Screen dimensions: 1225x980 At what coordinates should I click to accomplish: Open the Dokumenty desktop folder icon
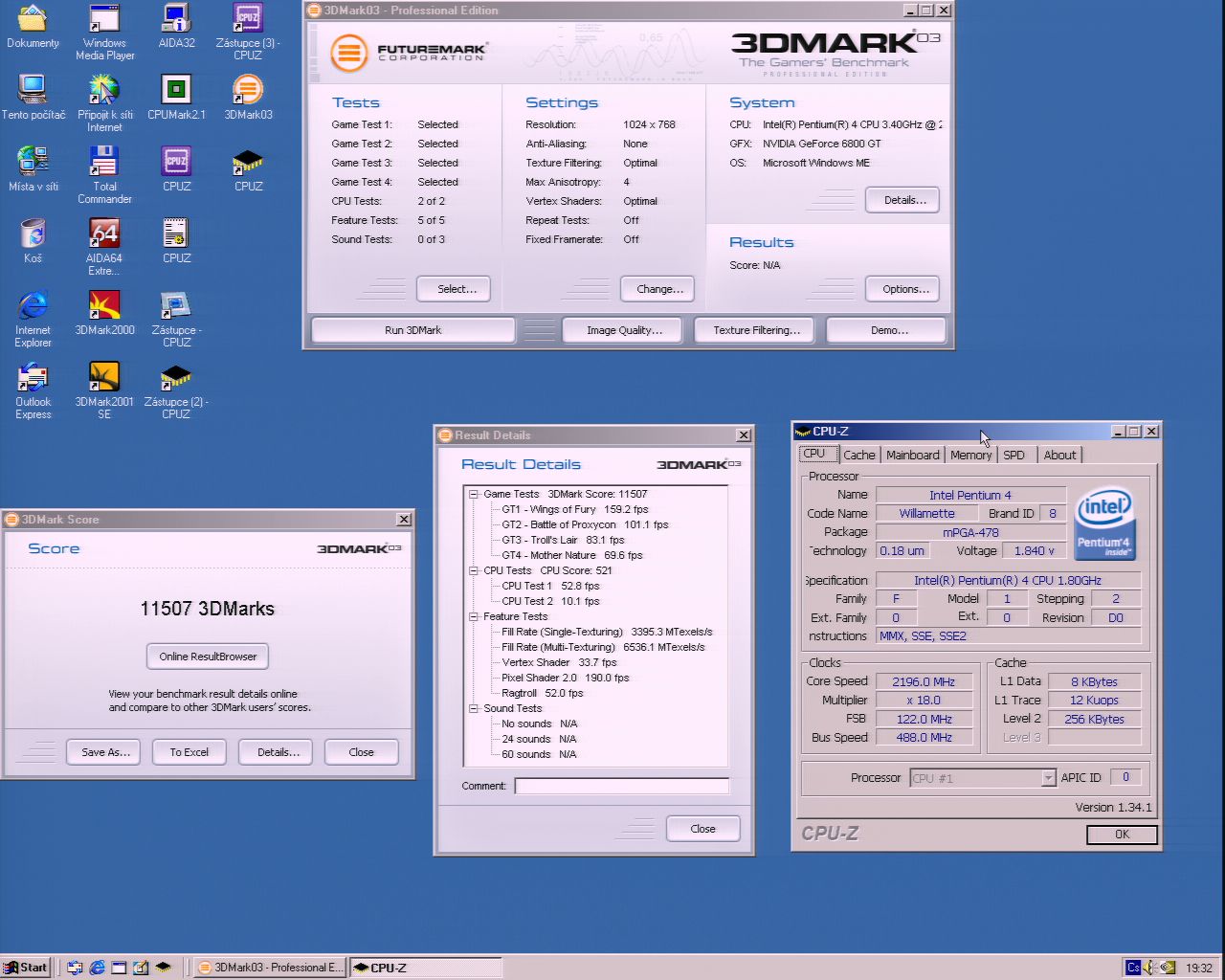[33, 27]
